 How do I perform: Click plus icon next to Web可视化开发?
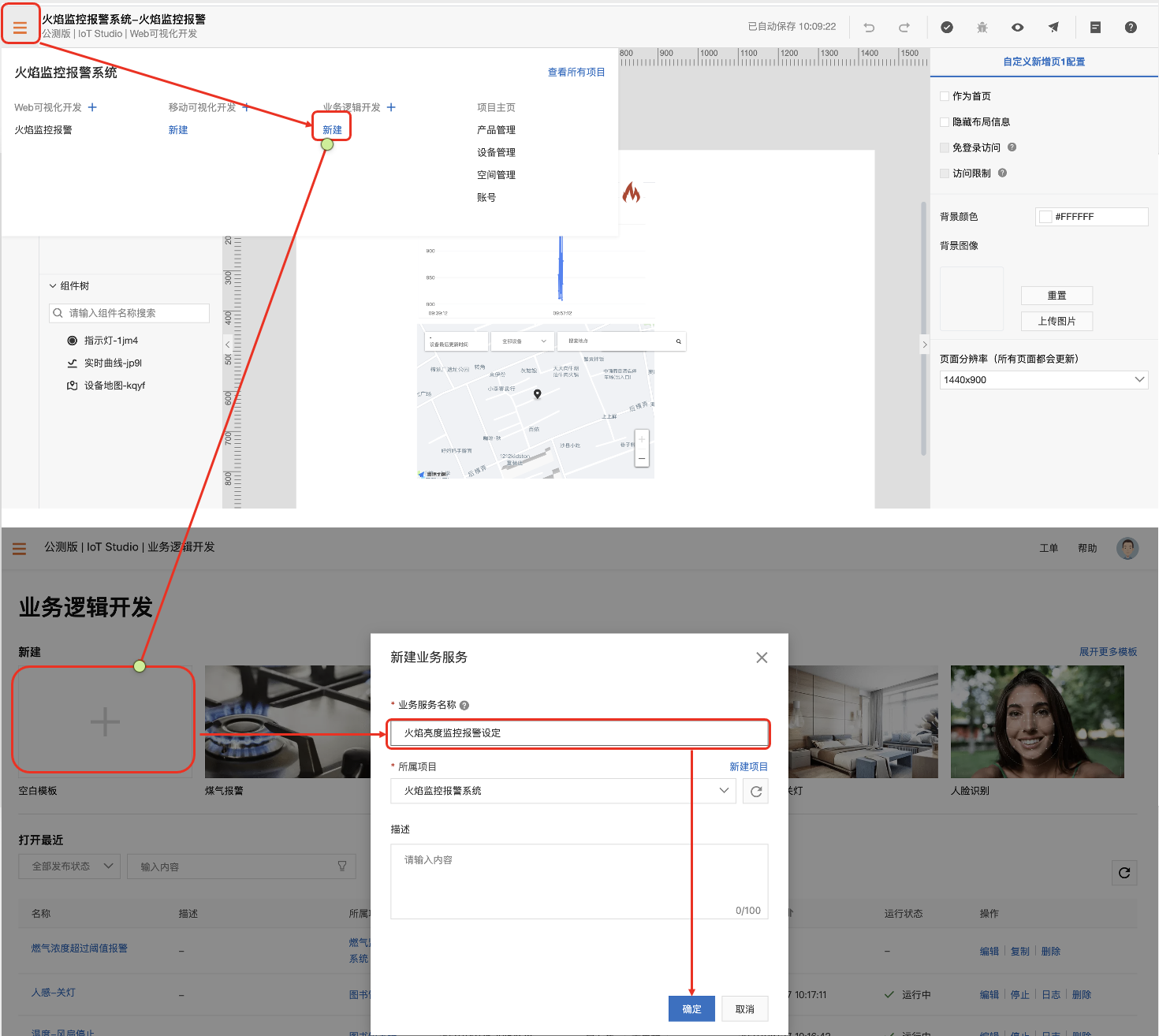click(92, 107)
